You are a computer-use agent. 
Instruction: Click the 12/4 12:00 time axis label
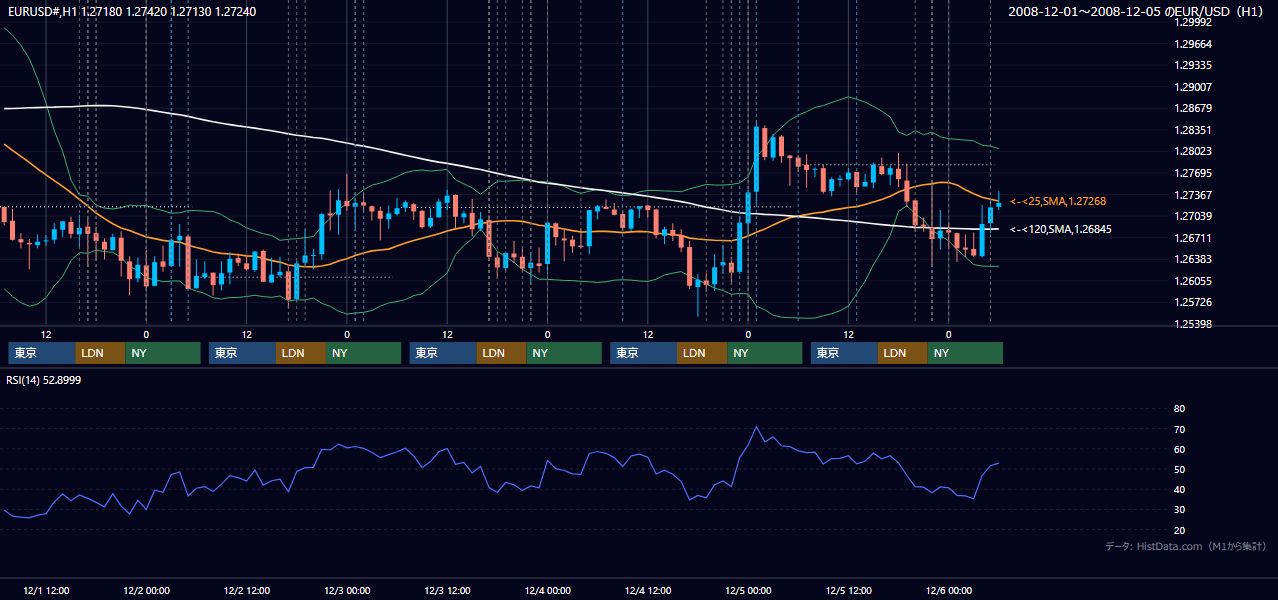[648, 590]
